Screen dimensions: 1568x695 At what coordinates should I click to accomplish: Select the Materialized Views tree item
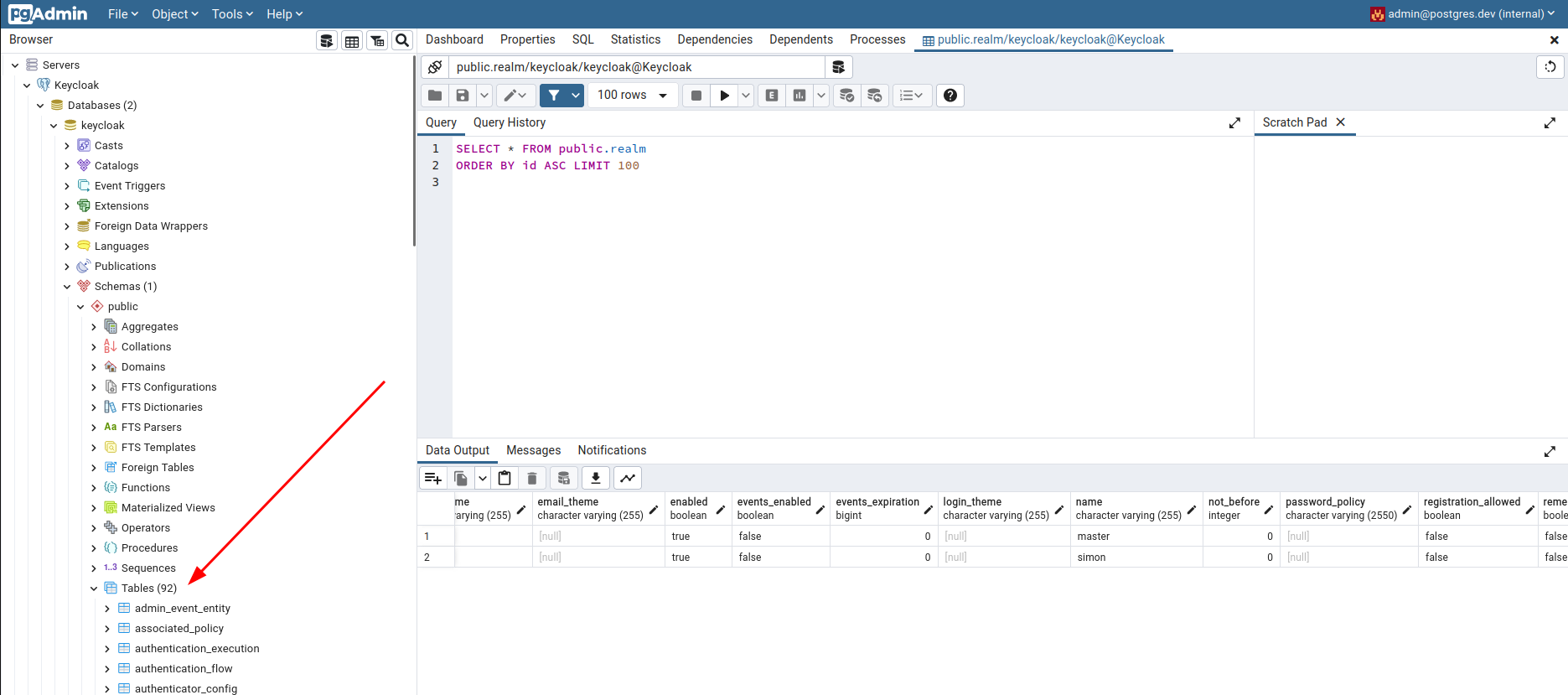pos(168,508)
